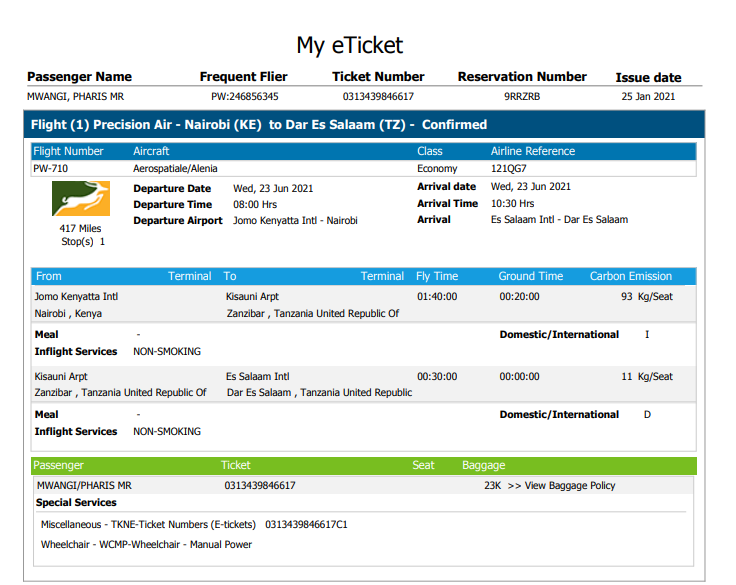Select flight number PW-710

click(x=51, y=169)
